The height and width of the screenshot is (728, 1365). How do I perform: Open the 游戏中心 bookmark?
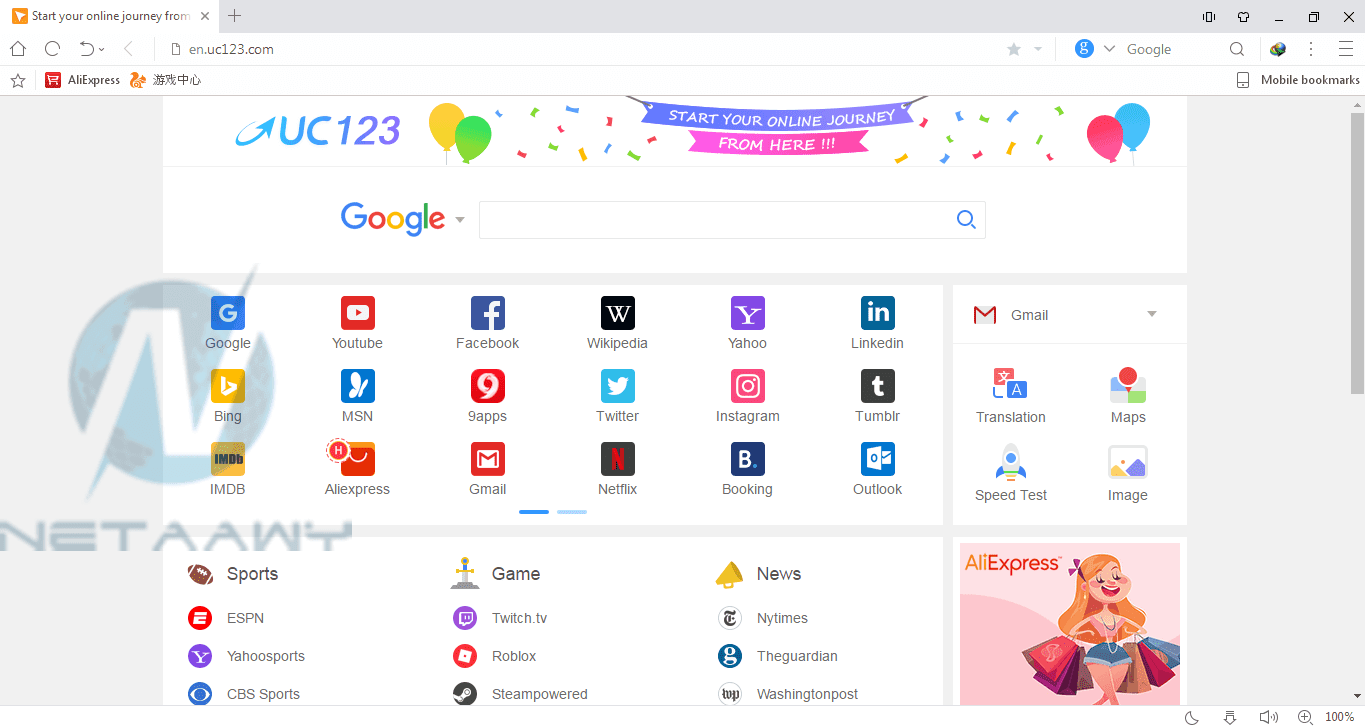[166, 80]
